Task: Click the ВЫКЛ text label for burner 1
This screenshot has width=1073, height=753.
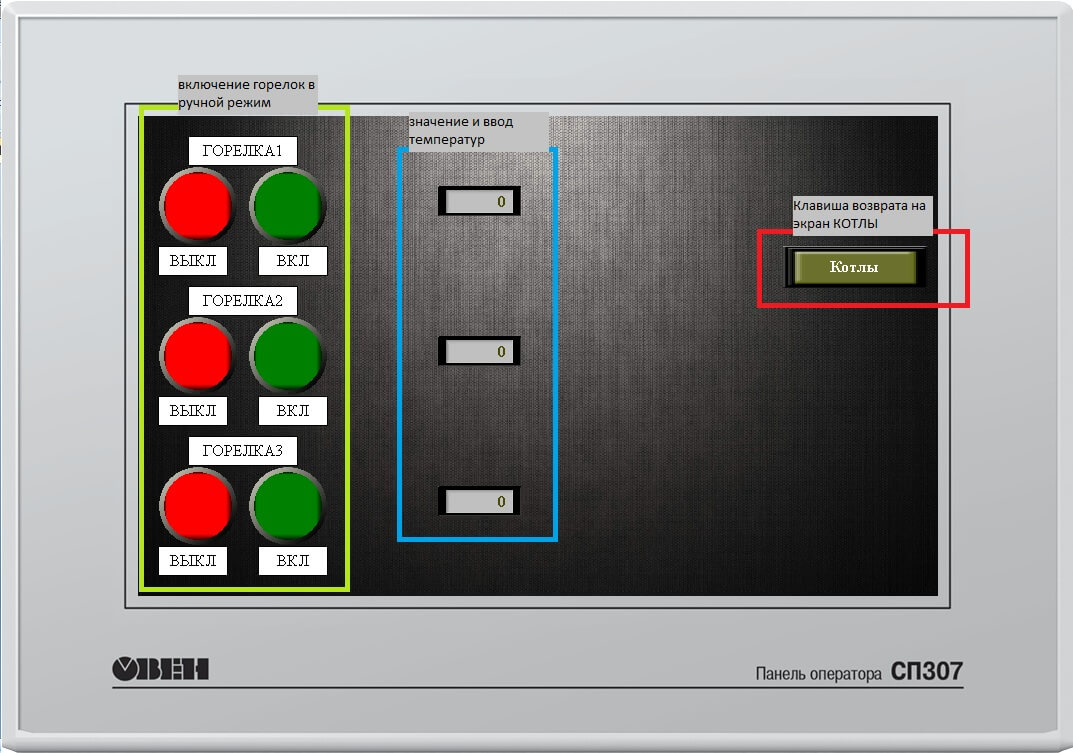Action: coord(193,262)
